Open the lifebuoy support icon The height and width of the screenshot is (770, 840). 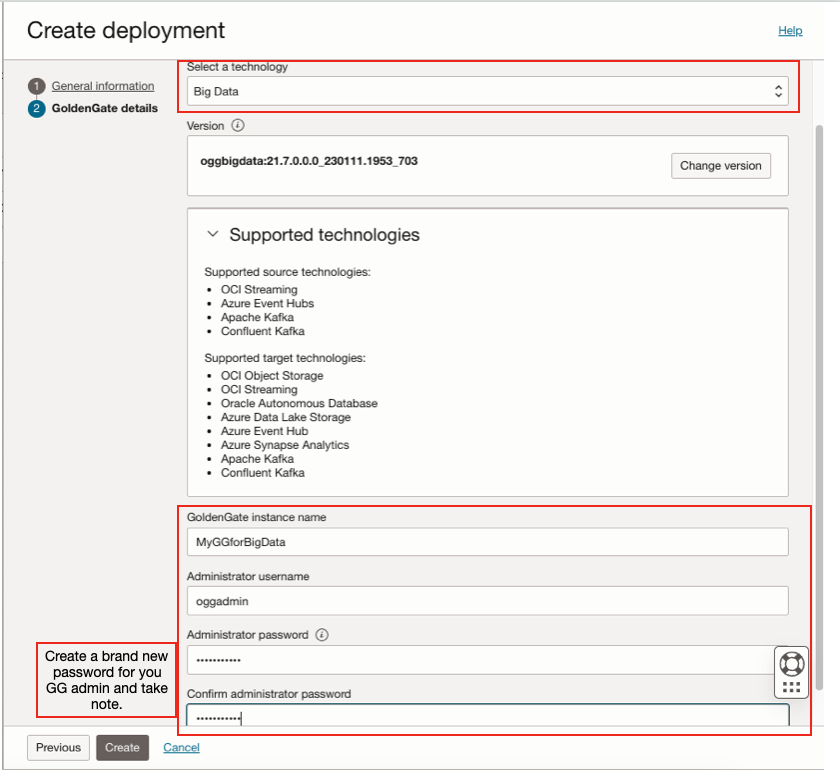(x=791, y=664)
